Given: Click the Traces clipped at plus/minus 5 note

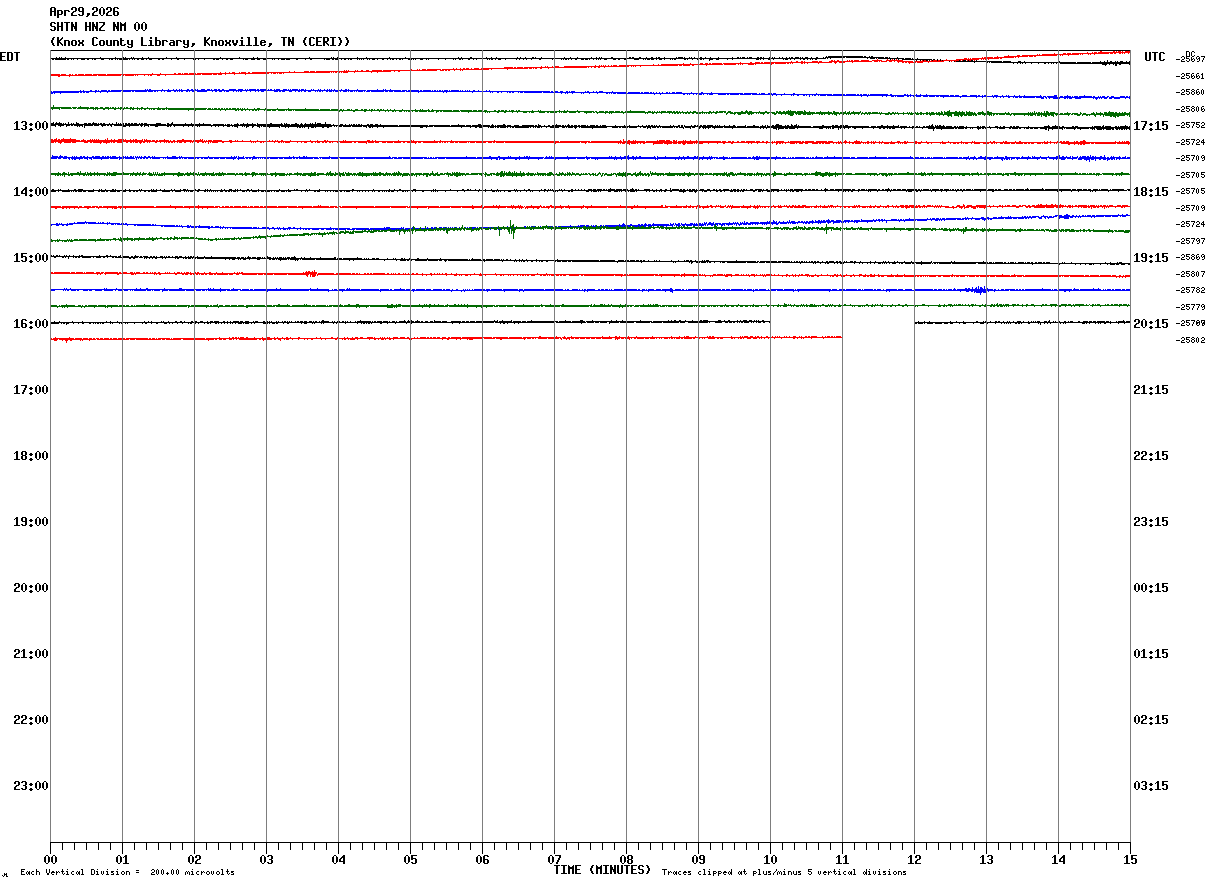Looking at the screenshot, I should pyautogui.click(x=784, y=873).
